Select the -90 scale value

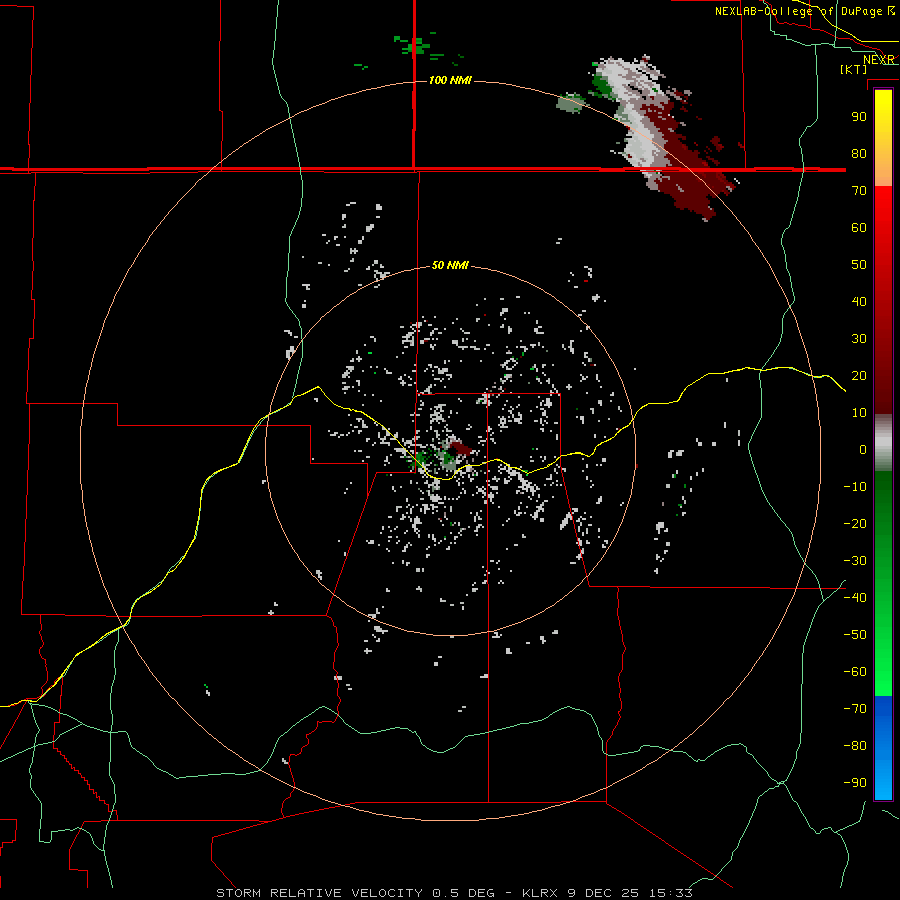(855, 783)
